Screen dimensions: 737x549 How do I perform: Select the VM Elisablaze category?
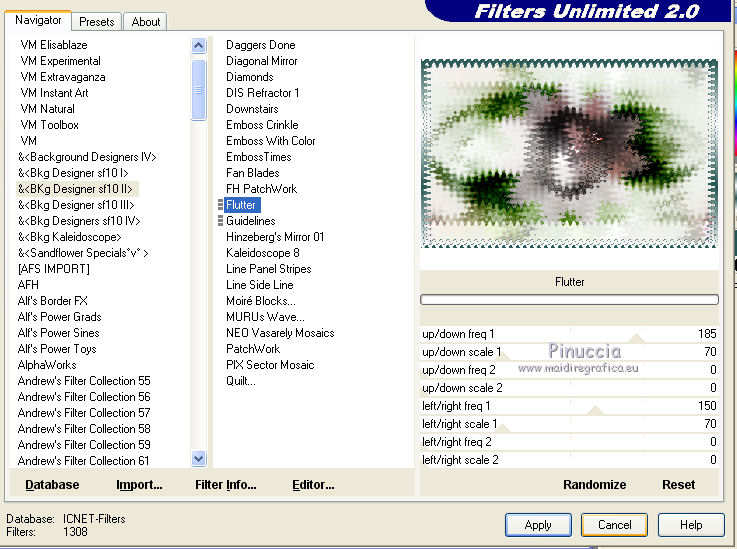coord(54,45)
